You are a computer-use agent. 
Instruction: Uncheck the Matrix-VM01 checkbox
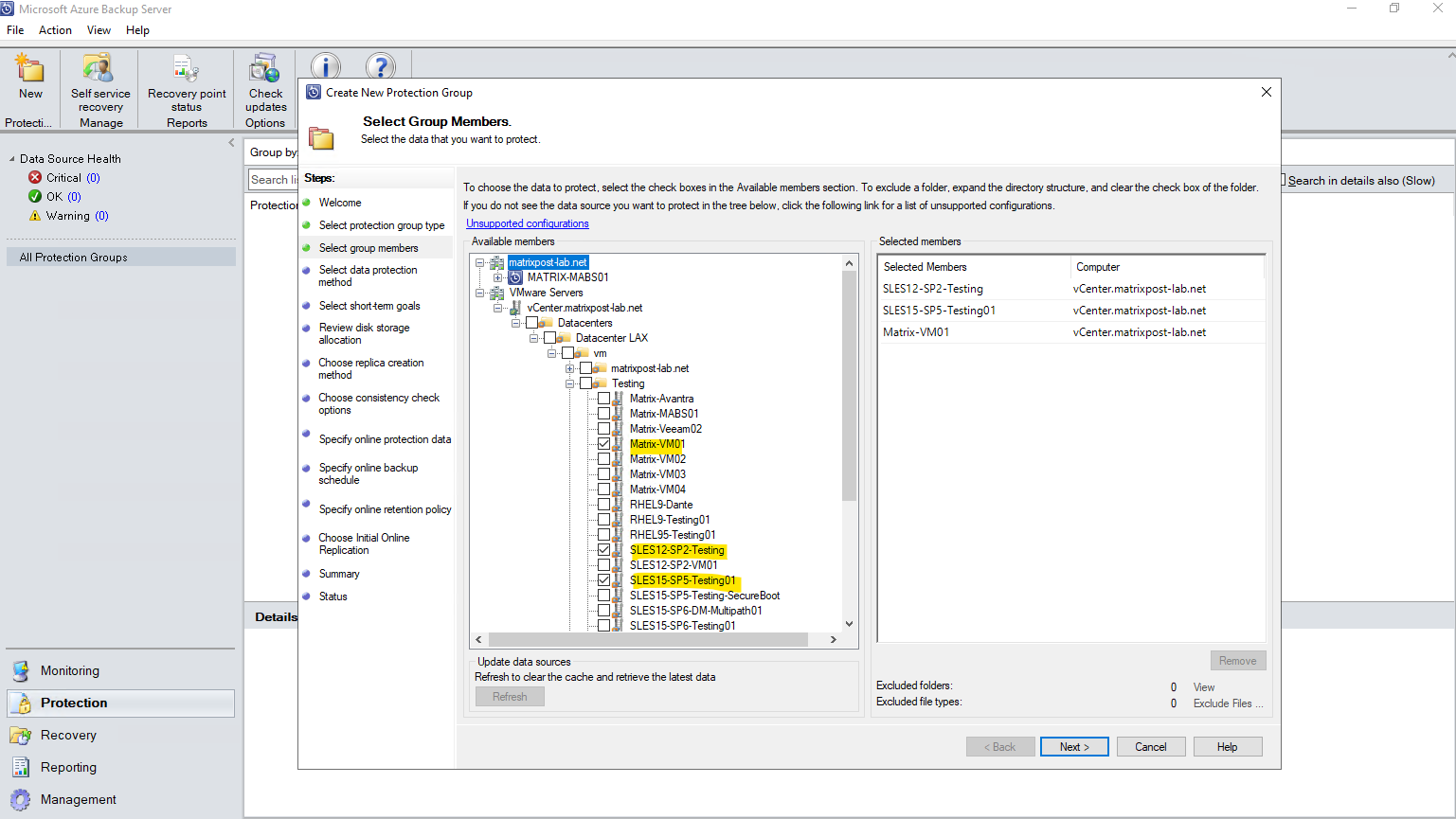click(x=603, y=444)
